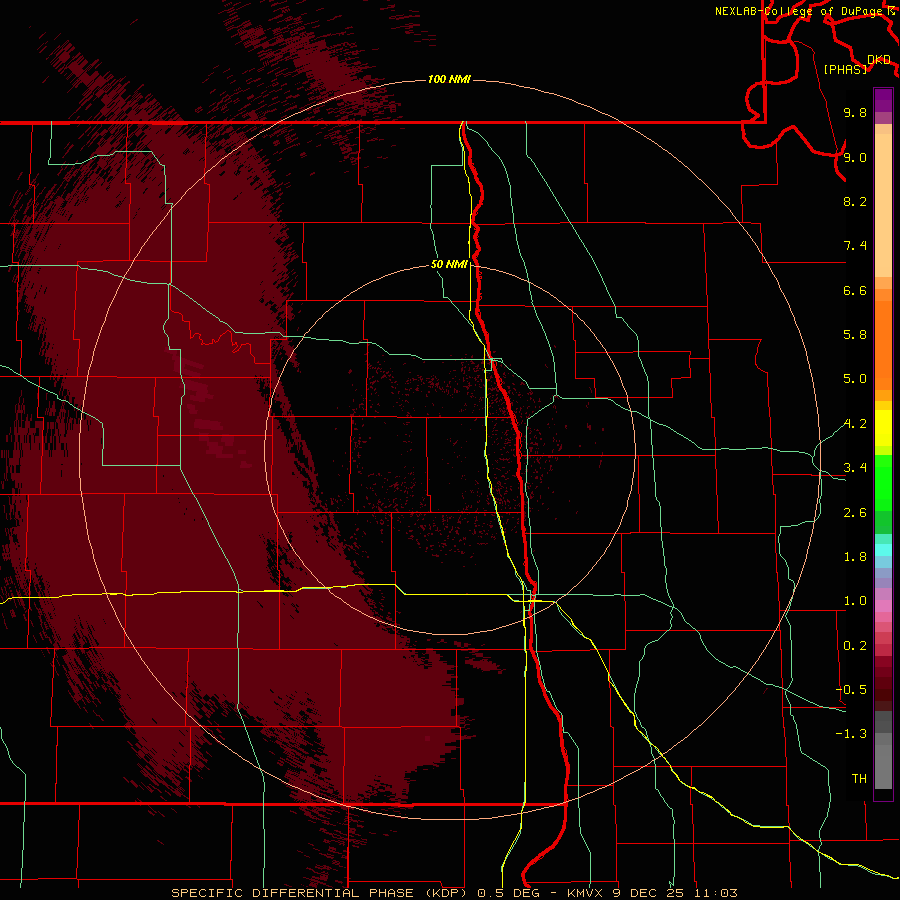This screenshot has width=900, height=900.
Task: Click the '8.2' scale value
Action: (x=855, y=201)
